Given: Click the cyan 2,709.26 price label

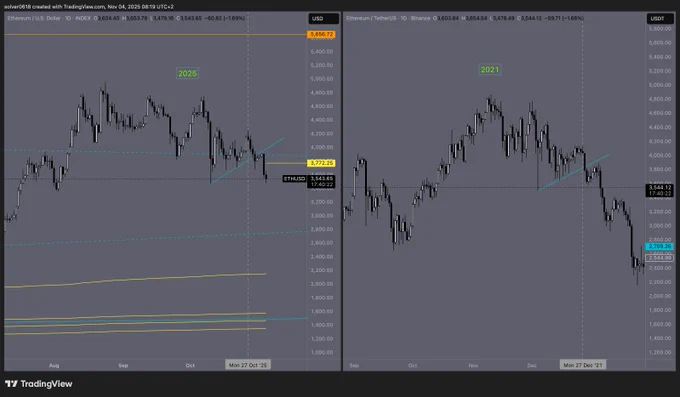Looking at the screenshot, I should 660,246.
